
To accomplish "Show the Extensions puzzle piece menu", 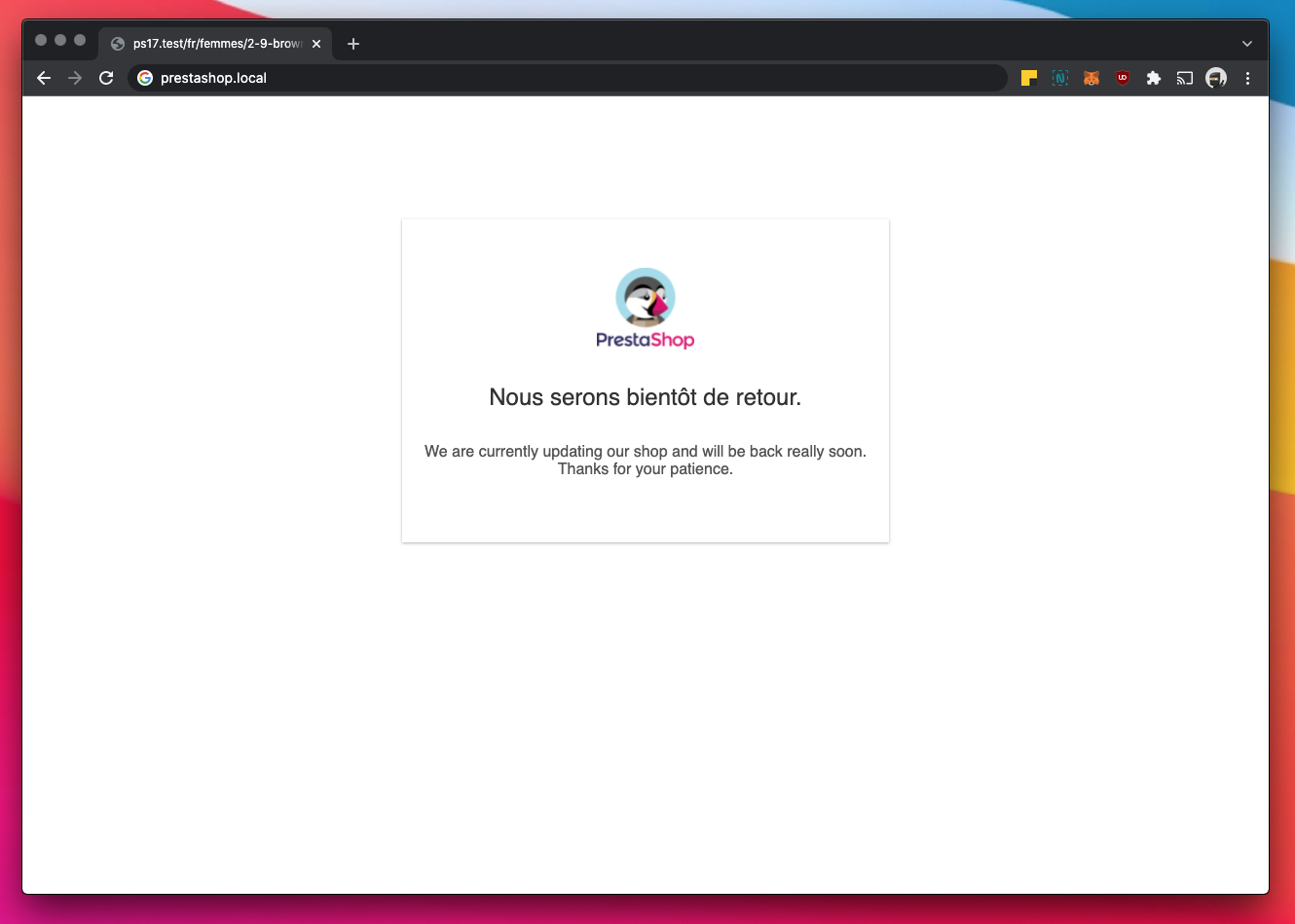I will click(x=1154, y=78).
